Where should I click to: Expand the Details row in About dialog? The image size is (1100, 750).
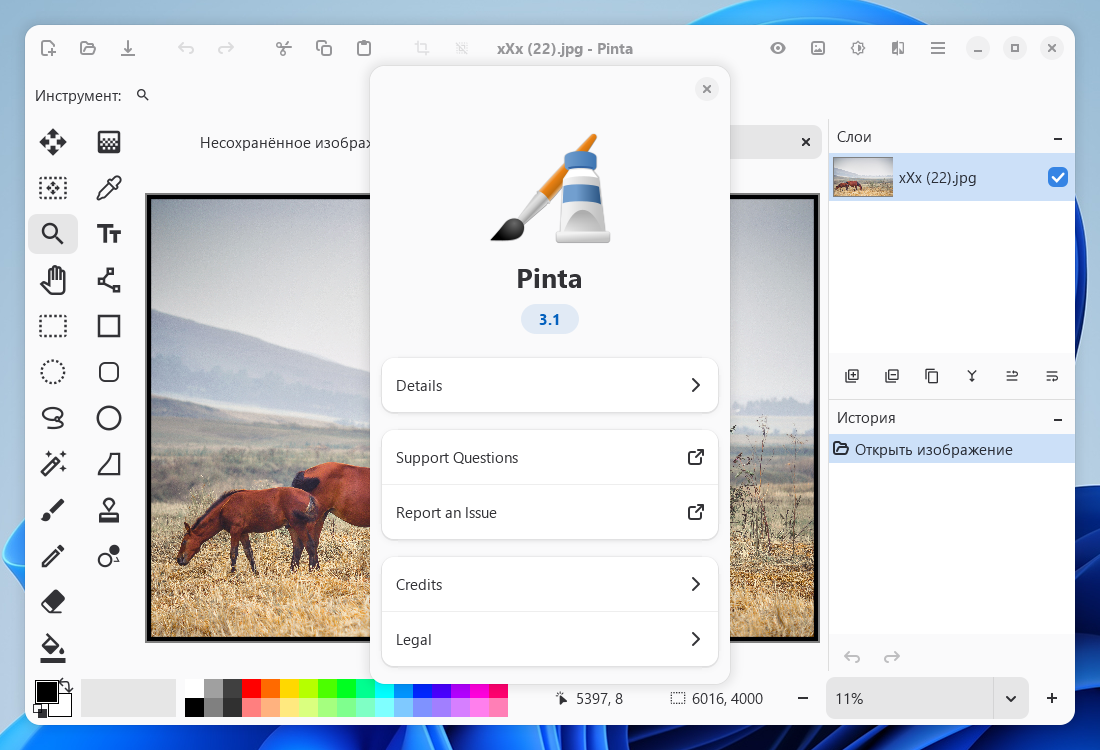[549, 385]
